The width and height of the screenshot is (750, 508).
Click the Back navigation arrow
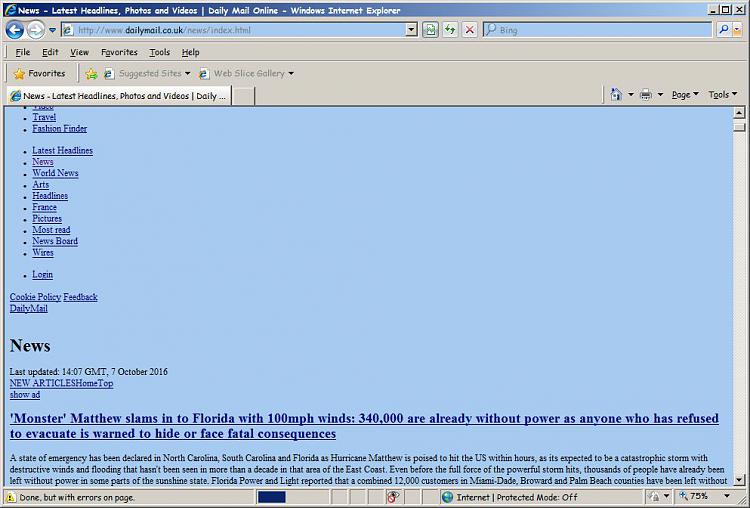pyautogui.click(x=14, y=30)
